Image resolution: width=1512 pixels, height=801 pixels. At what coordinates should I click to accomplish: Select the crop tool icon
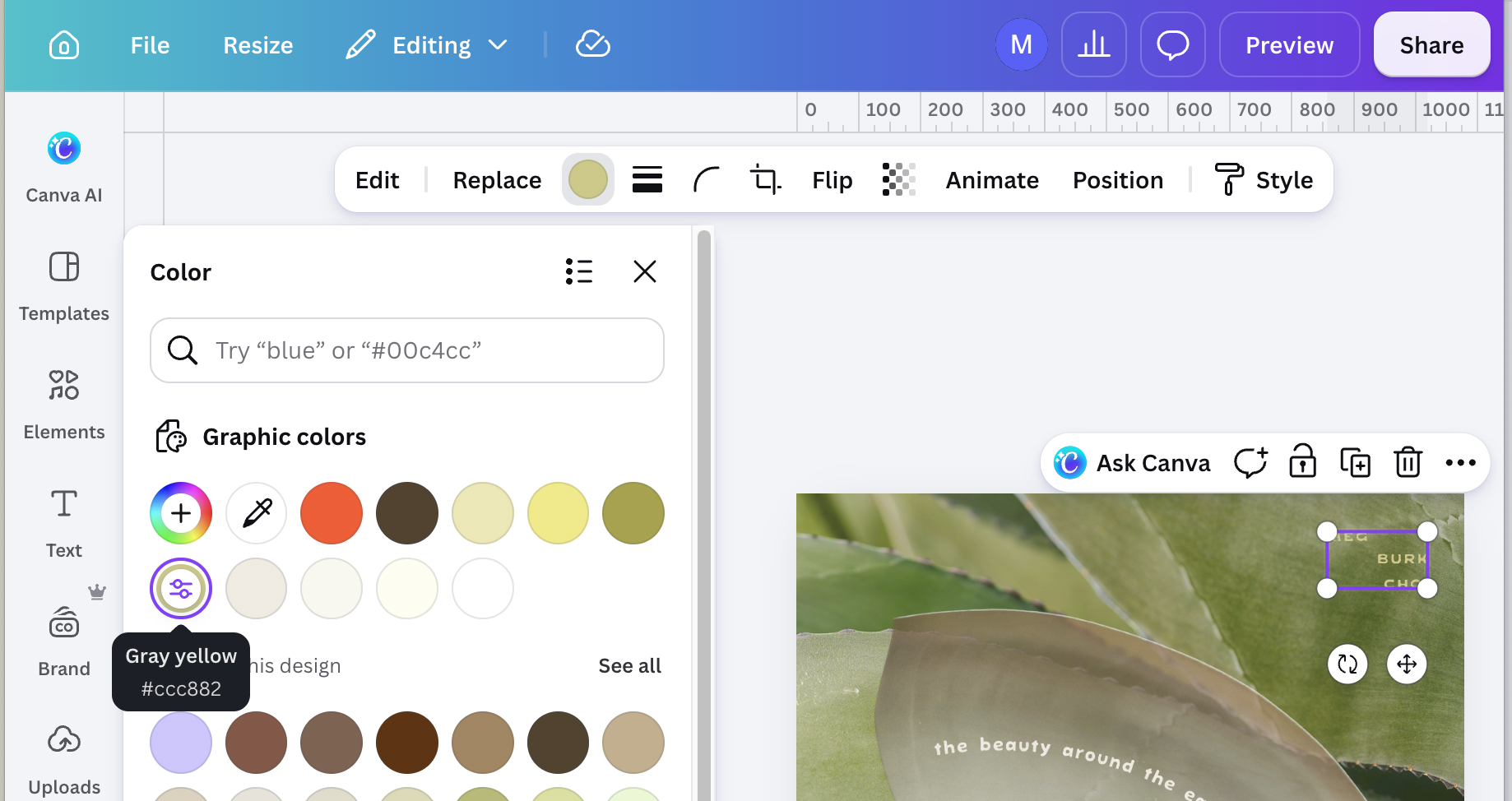point(766,179)
